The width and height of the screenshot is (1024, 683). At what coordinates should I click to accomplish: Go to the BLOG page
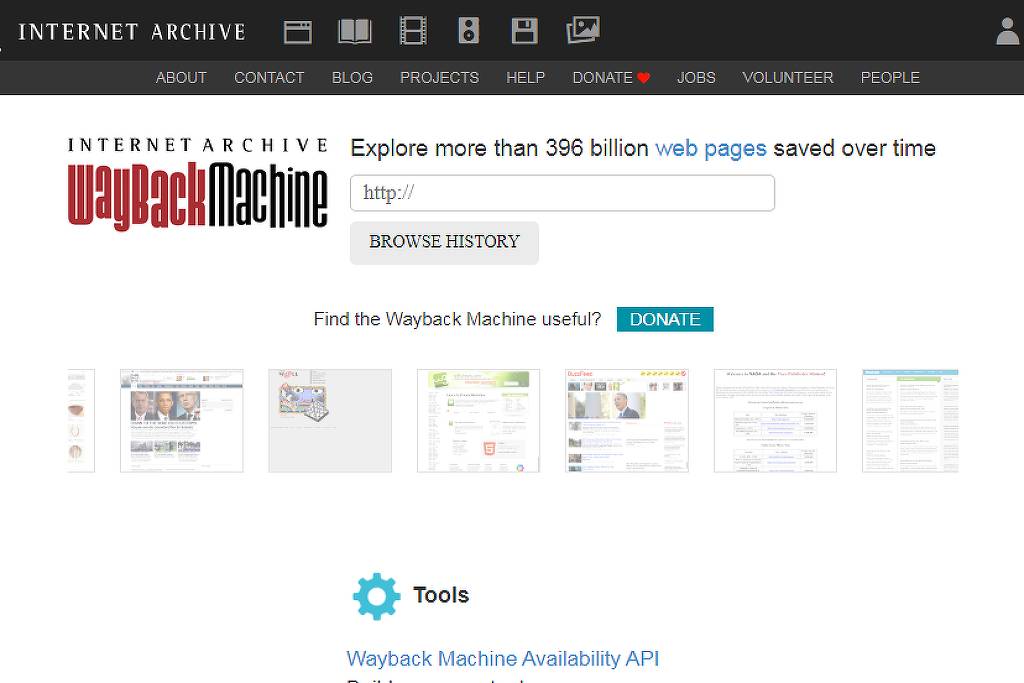pyautogui.click(x=352, y=77)
